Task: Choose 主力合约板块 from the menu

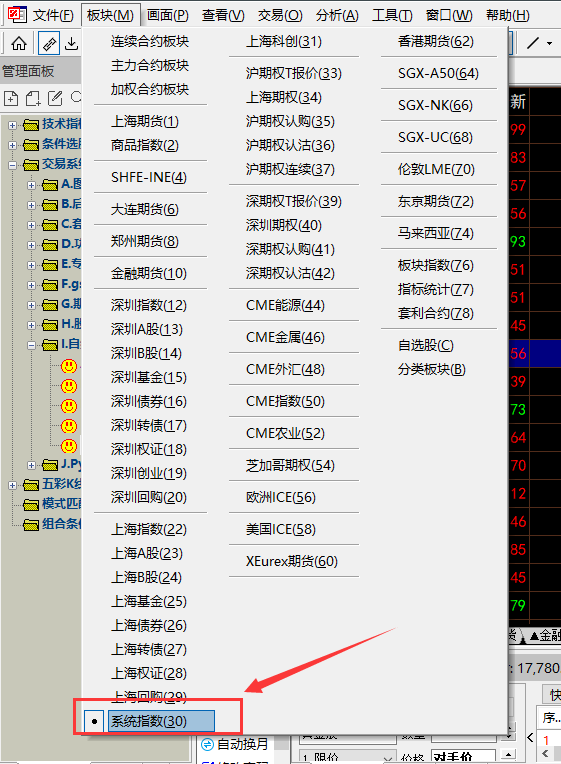Action: click(150, 65)
